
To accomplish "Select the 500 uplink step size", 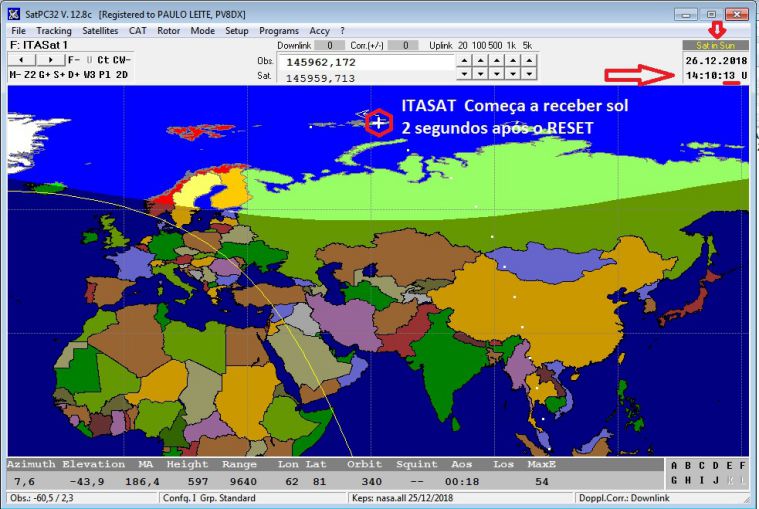I will point(493,46).
